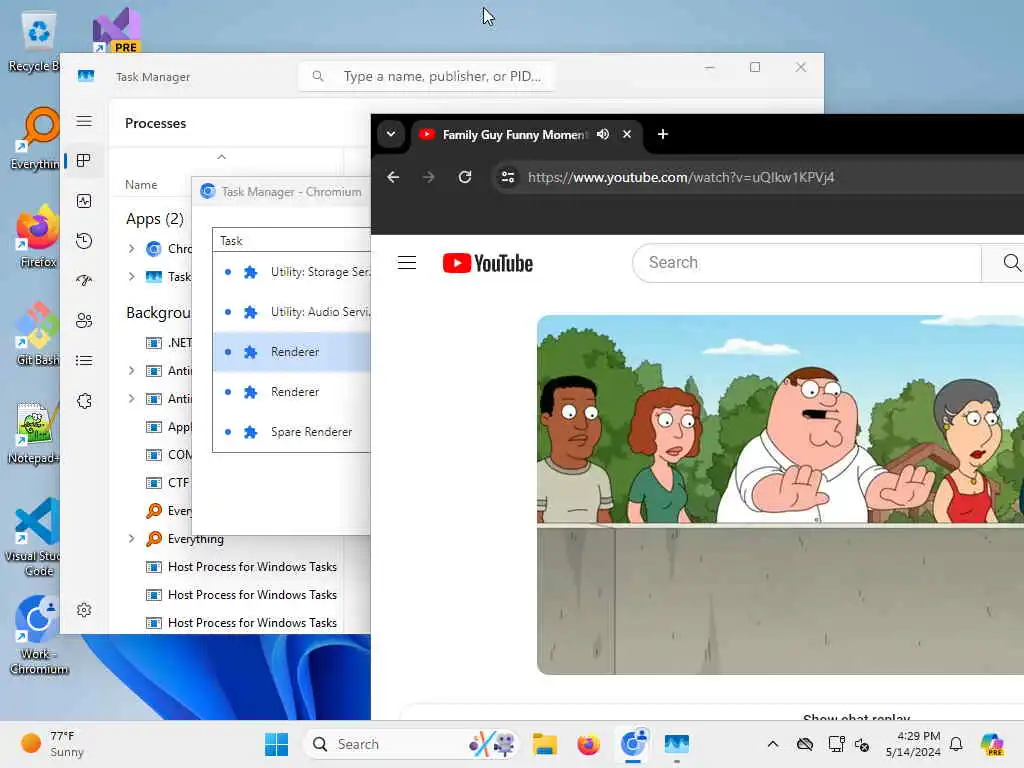Click the Task column header in Chromium Task Manager
Viewport: 1024px width, 768px height.
coord(292,240)
